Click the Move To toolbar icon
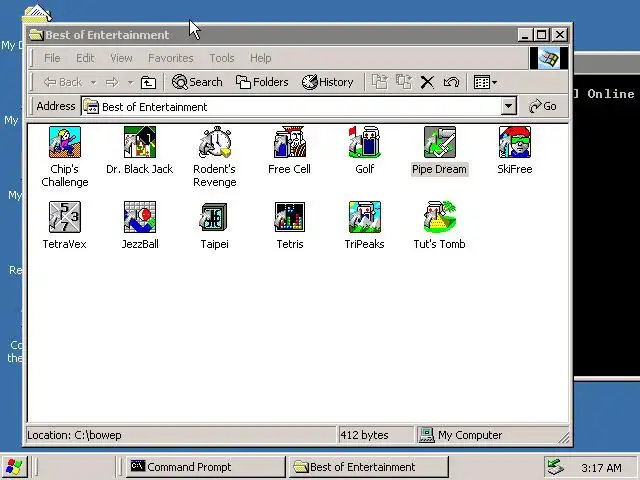This screenshot has height=480, width=640. (x=379, y=82)
